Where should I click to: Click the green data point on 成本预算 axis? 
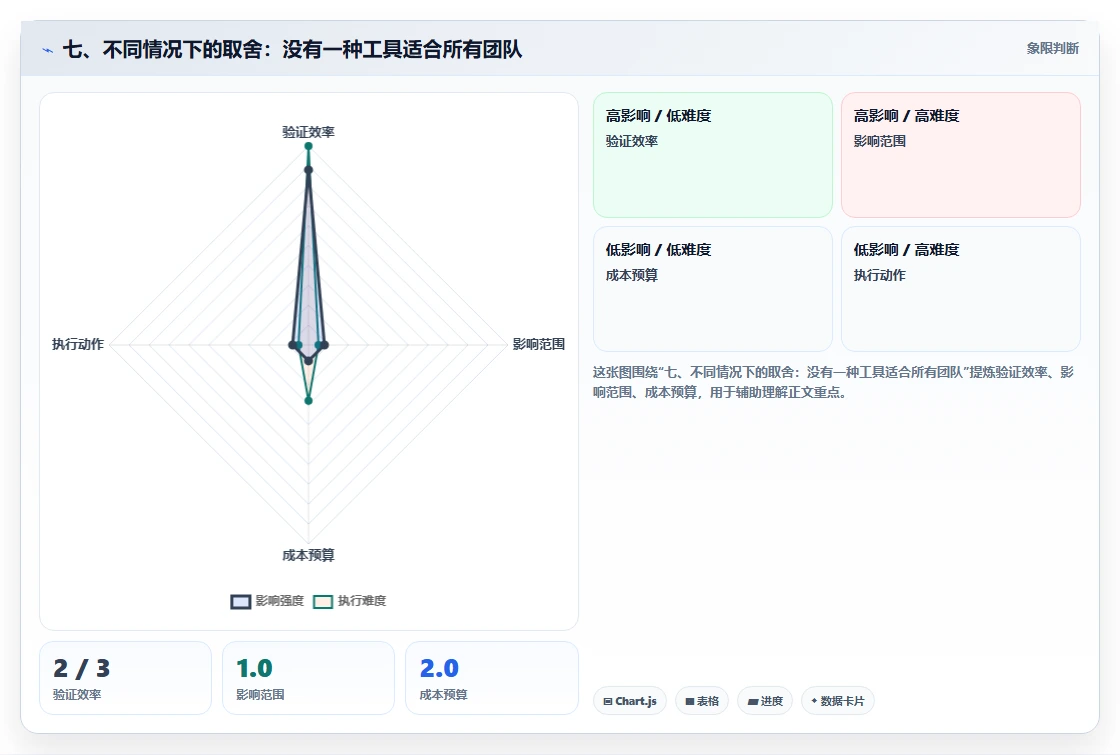pyautogui.click(x=309, y=401)
